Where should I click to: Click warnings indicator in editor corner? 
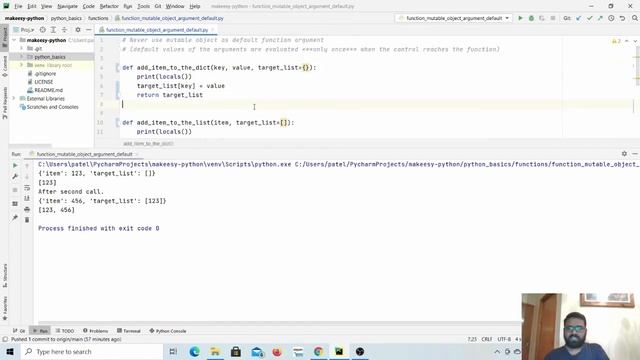tap(616, 41)
